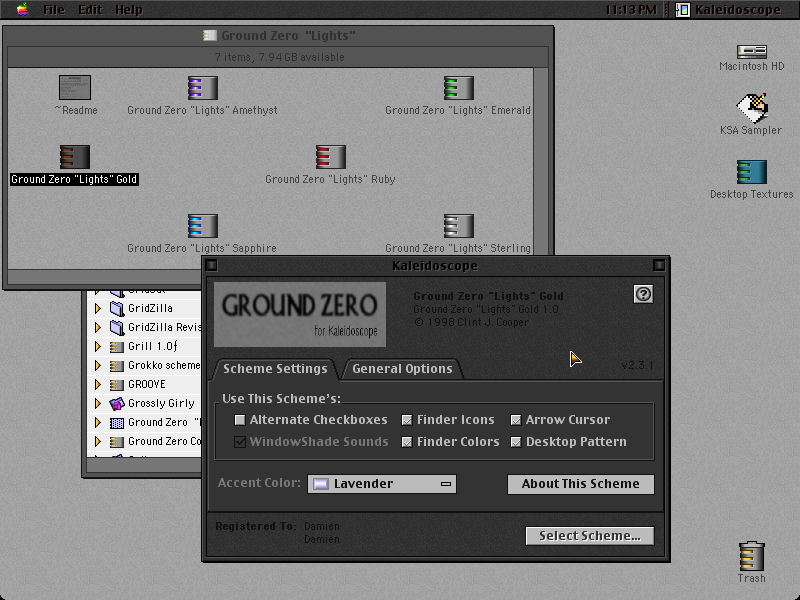Click the Ground Zero "Lights" folder icon in list window
800x600 pixels.
117,422
